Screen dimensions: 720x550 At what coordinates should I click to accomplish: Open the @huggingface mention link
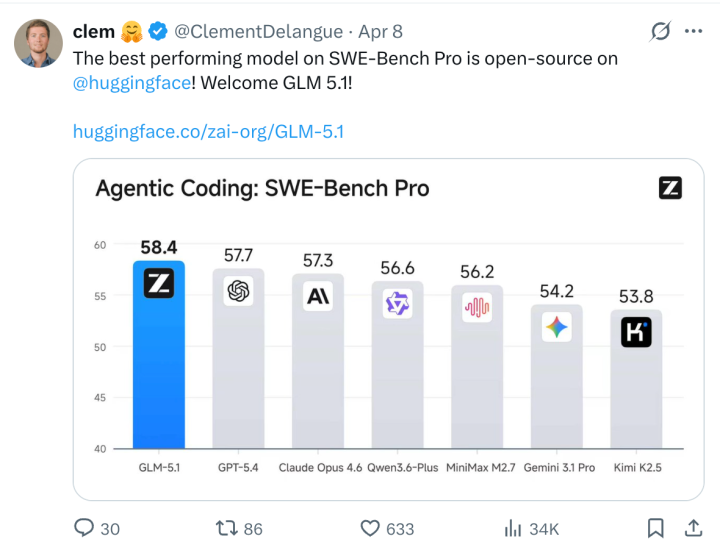(x=132, y=83)
